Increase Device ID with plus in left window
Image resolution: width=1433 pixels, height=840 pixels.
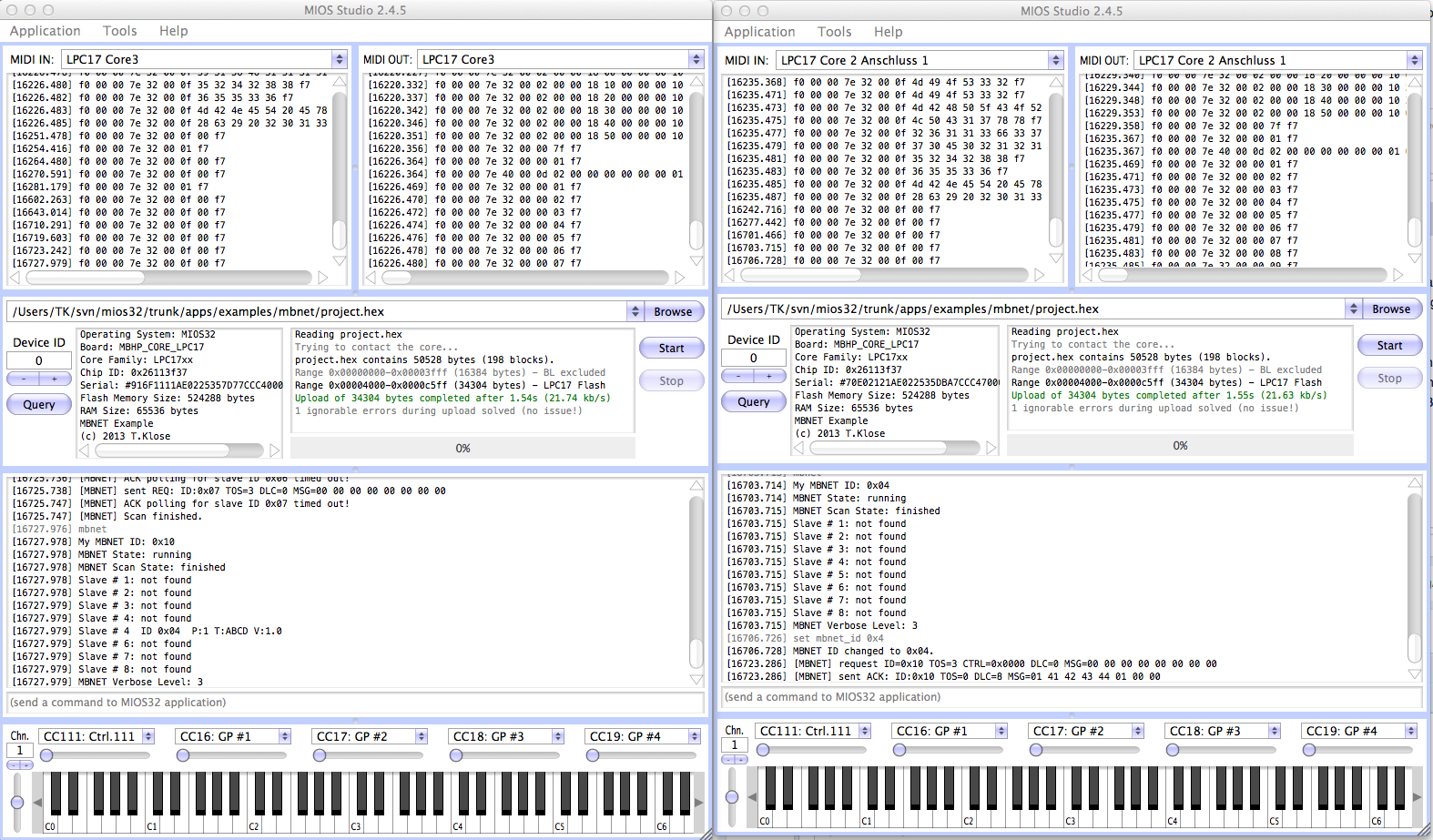(55, 379)
